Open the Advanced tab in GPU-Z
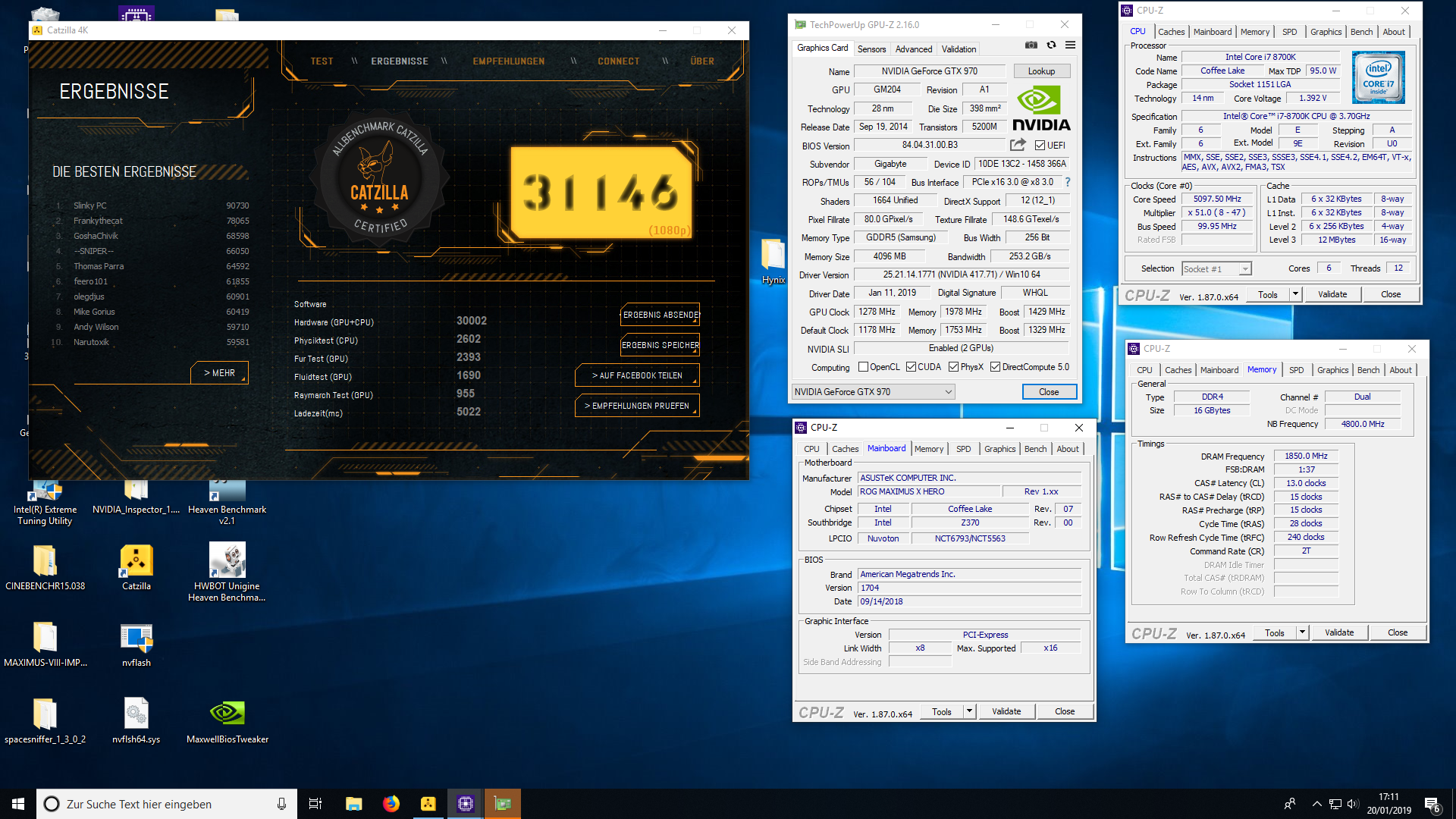This screenshot has height=819, width=1456. click(x=914, y=49)
